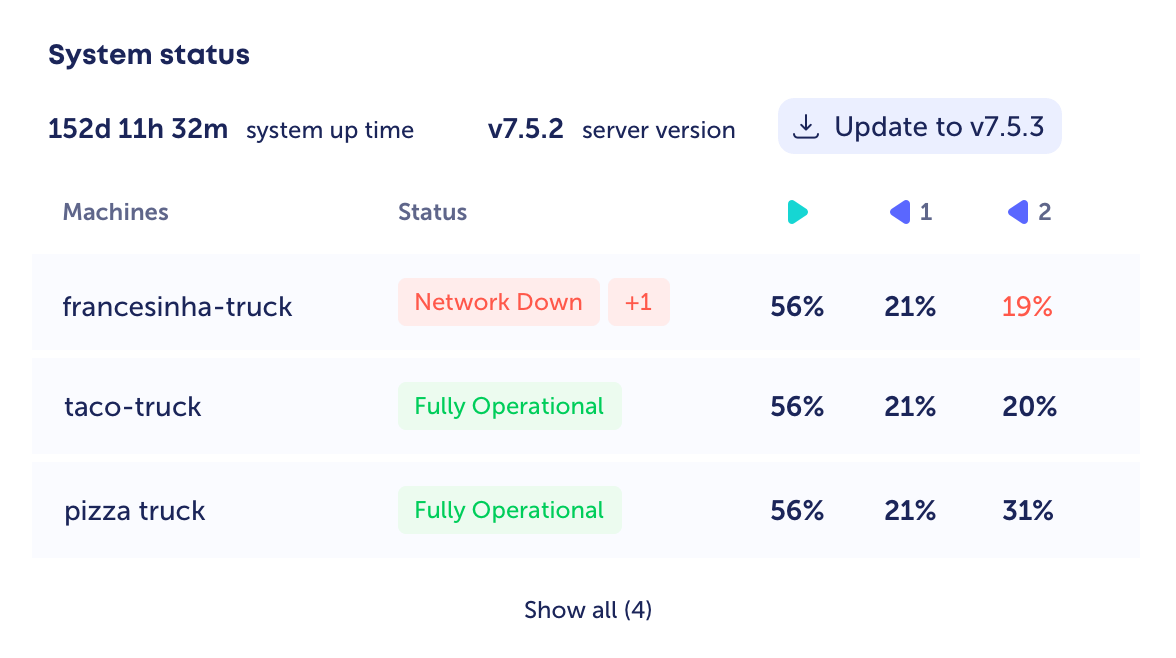Open the francesinha-truck machine row
1176x658 pixels.
click(x=177, y=306)
